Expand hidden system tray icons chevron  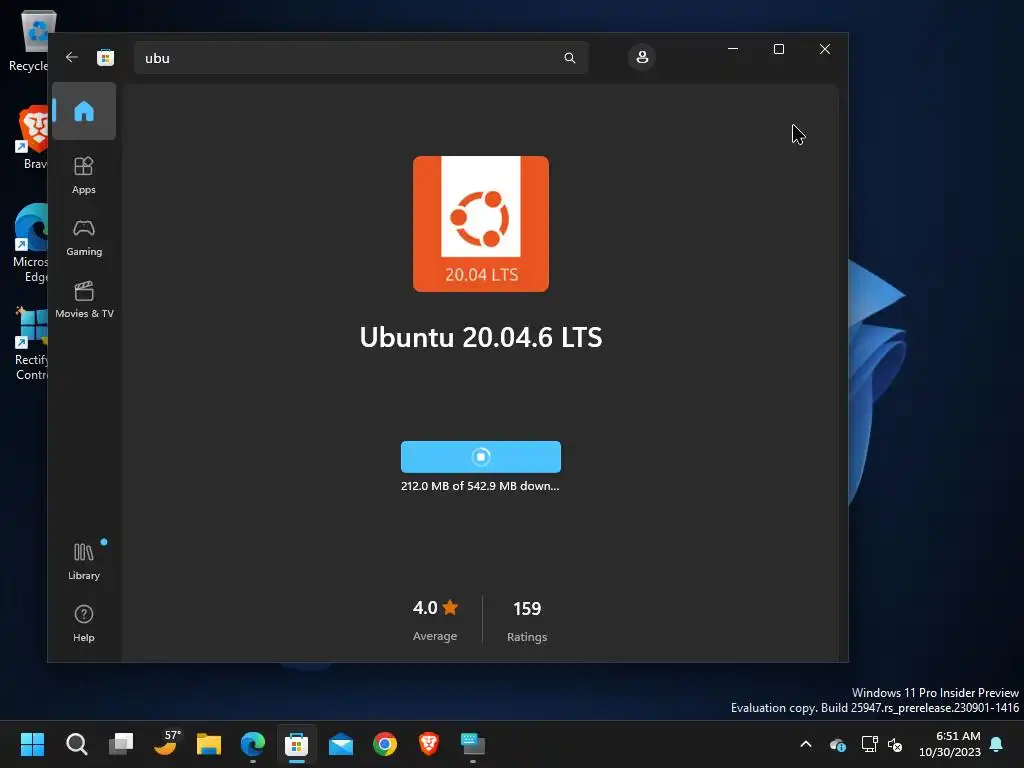[x=806, y=744]
